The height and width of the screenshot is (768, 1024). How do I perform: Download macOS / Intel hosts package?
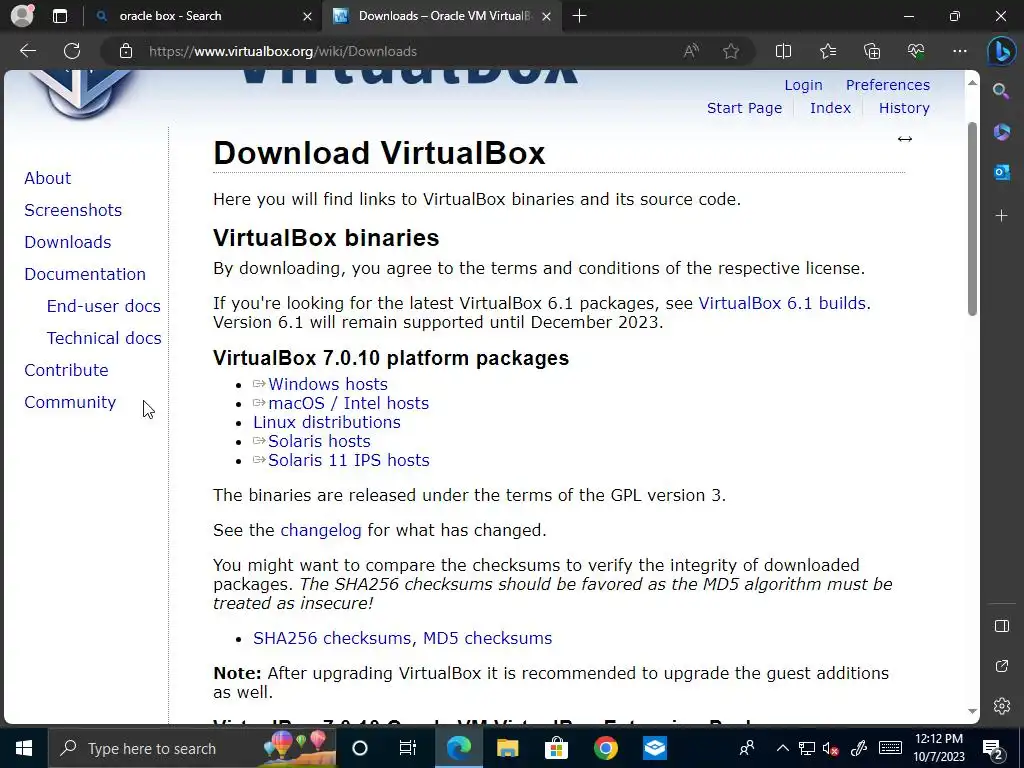pyautogui.click(x=348, y=403)
